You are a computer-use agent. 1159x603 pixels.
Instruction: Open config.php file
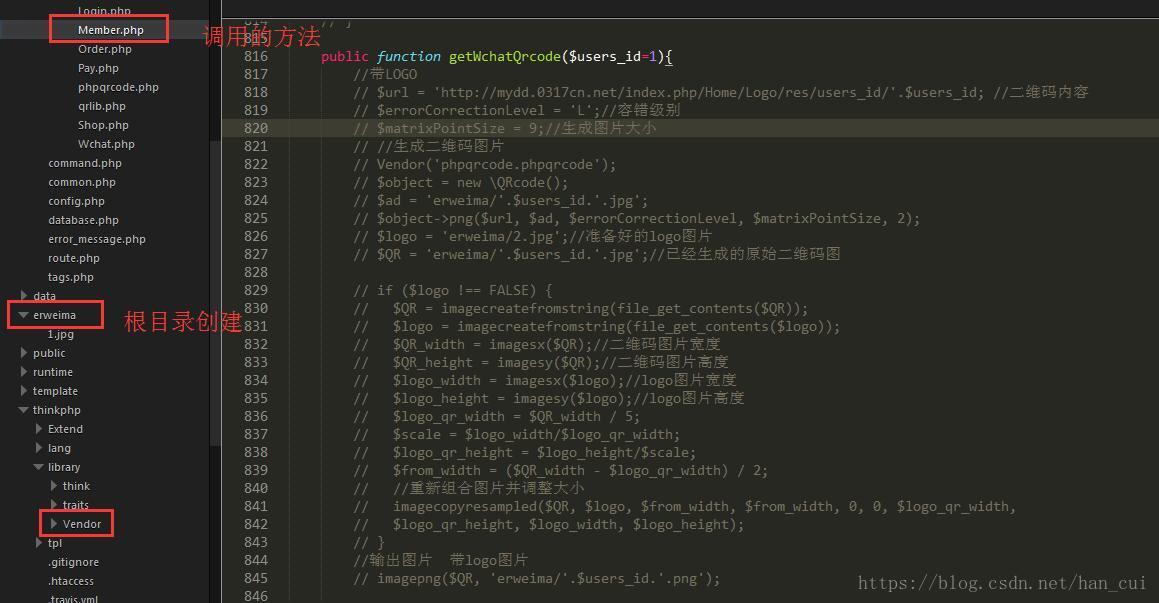click(77, 201)
